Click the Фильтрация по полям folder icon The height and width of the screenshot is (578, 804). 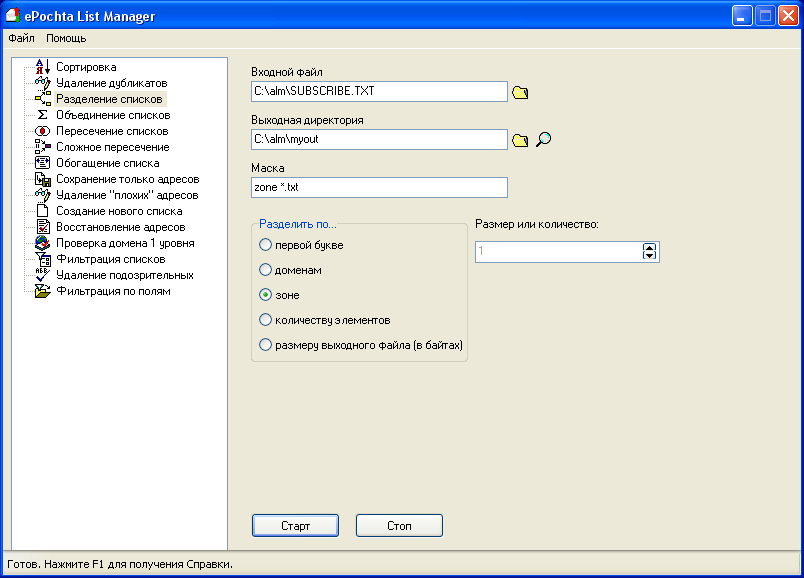click(42, 291)
